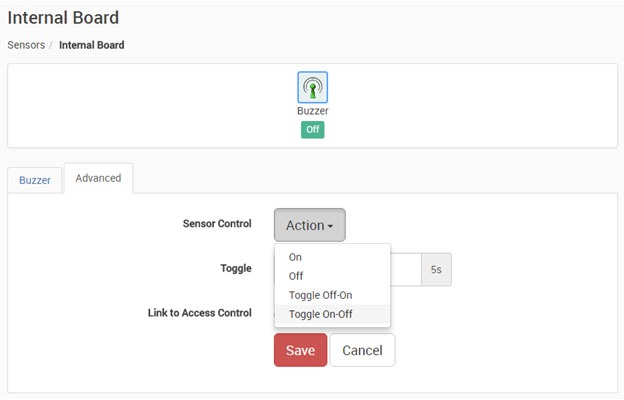Click the green Off status badge
The height and width of the screenshot is (400, 624).
312,130
